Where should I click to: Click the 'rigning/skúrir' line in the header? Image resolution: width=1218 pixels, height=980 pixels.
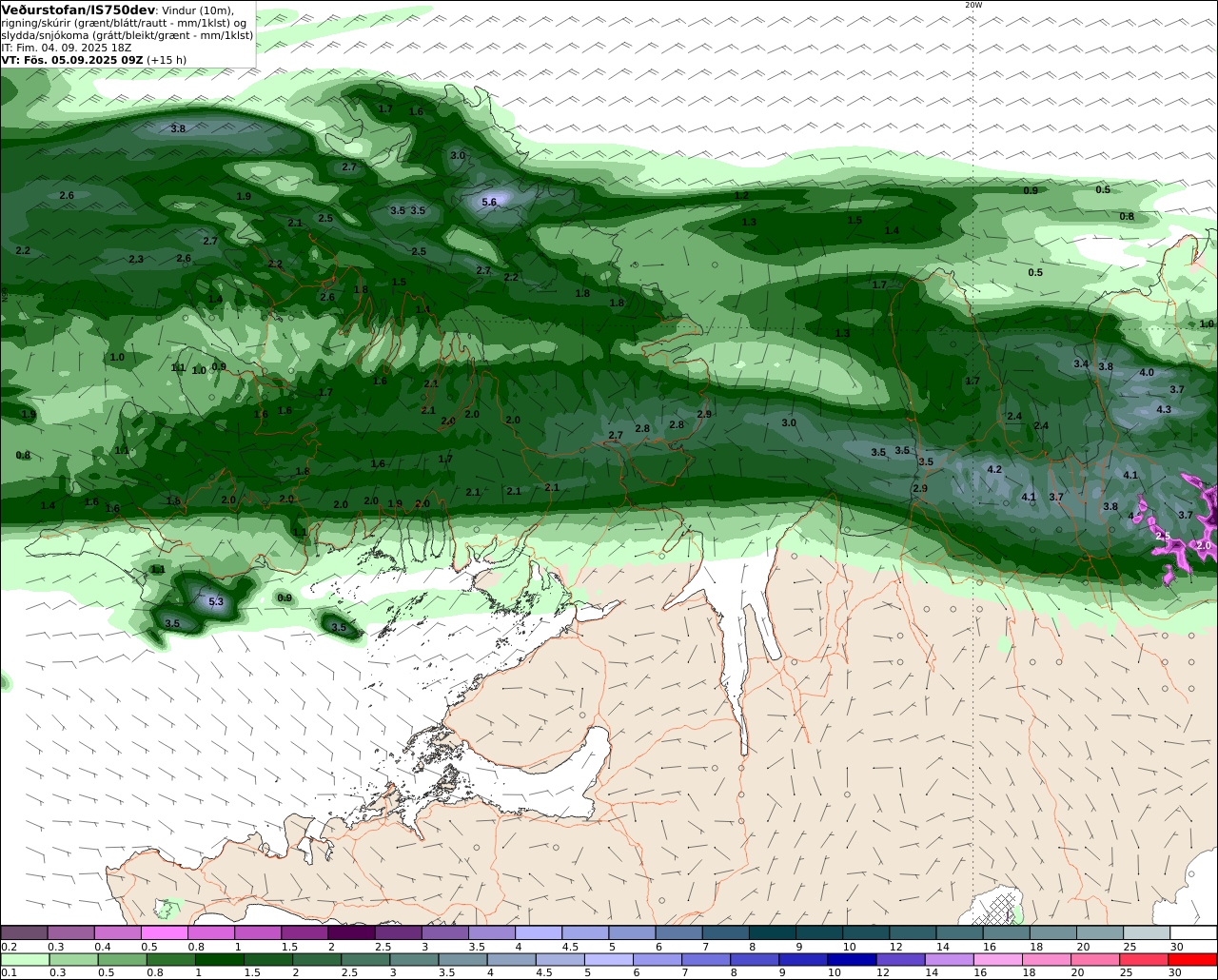[x=125, y=22]
